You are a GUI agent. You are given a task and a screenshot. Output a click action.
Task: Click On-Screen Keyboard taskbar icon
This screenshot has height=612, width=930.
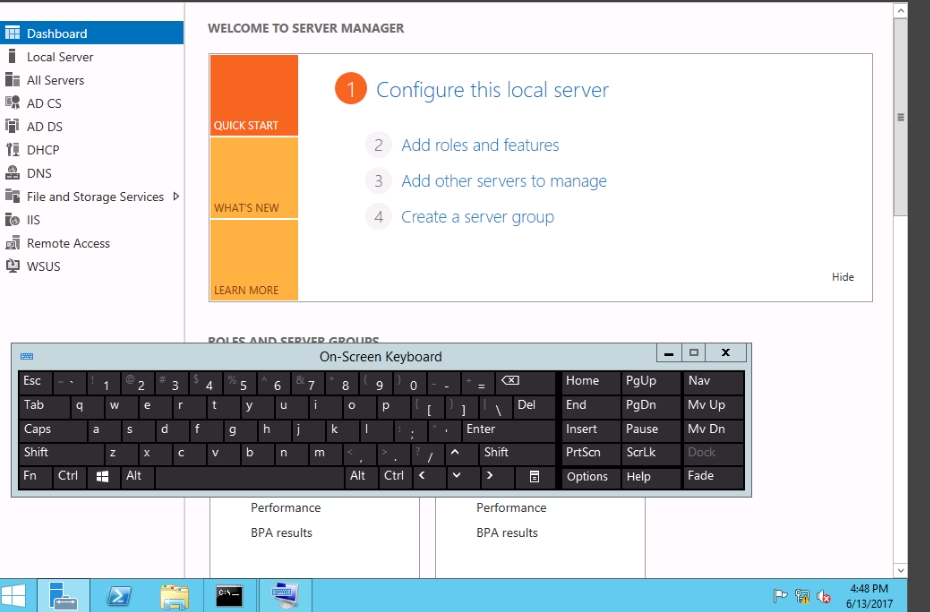pyautogui.click(x=284, y=595)
